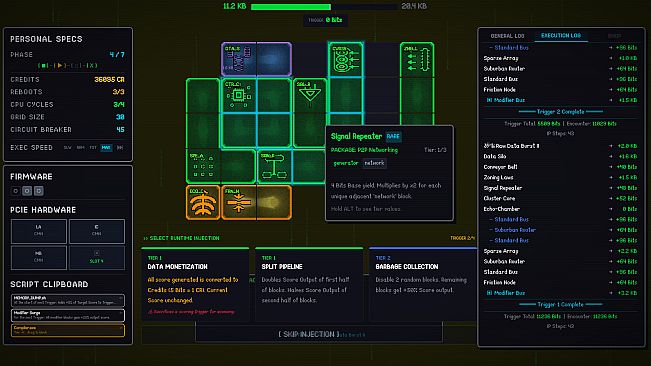Click the Data Silo log entry

[x=560, y=156]
